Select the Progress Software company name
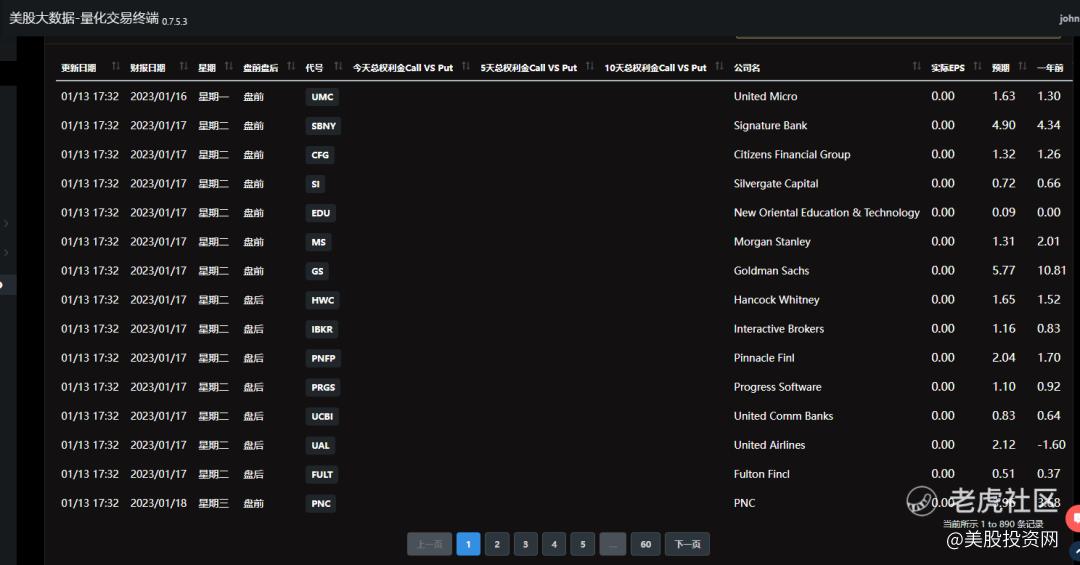The width and height of the screenshot is (1080, 565). coord(778,387)
